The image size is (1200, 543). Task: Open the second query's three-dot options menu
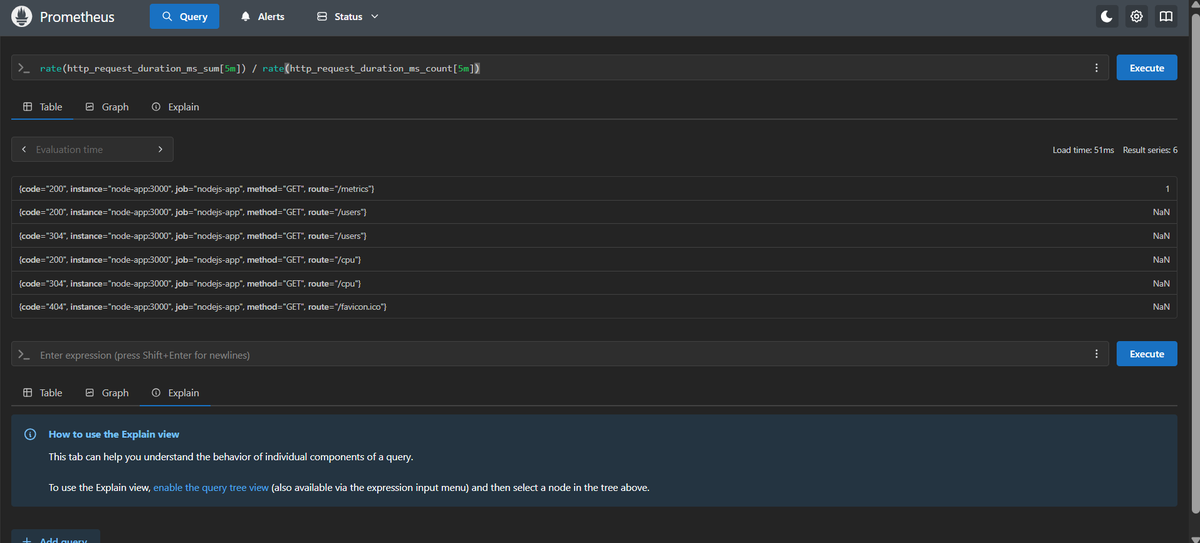1097,354
